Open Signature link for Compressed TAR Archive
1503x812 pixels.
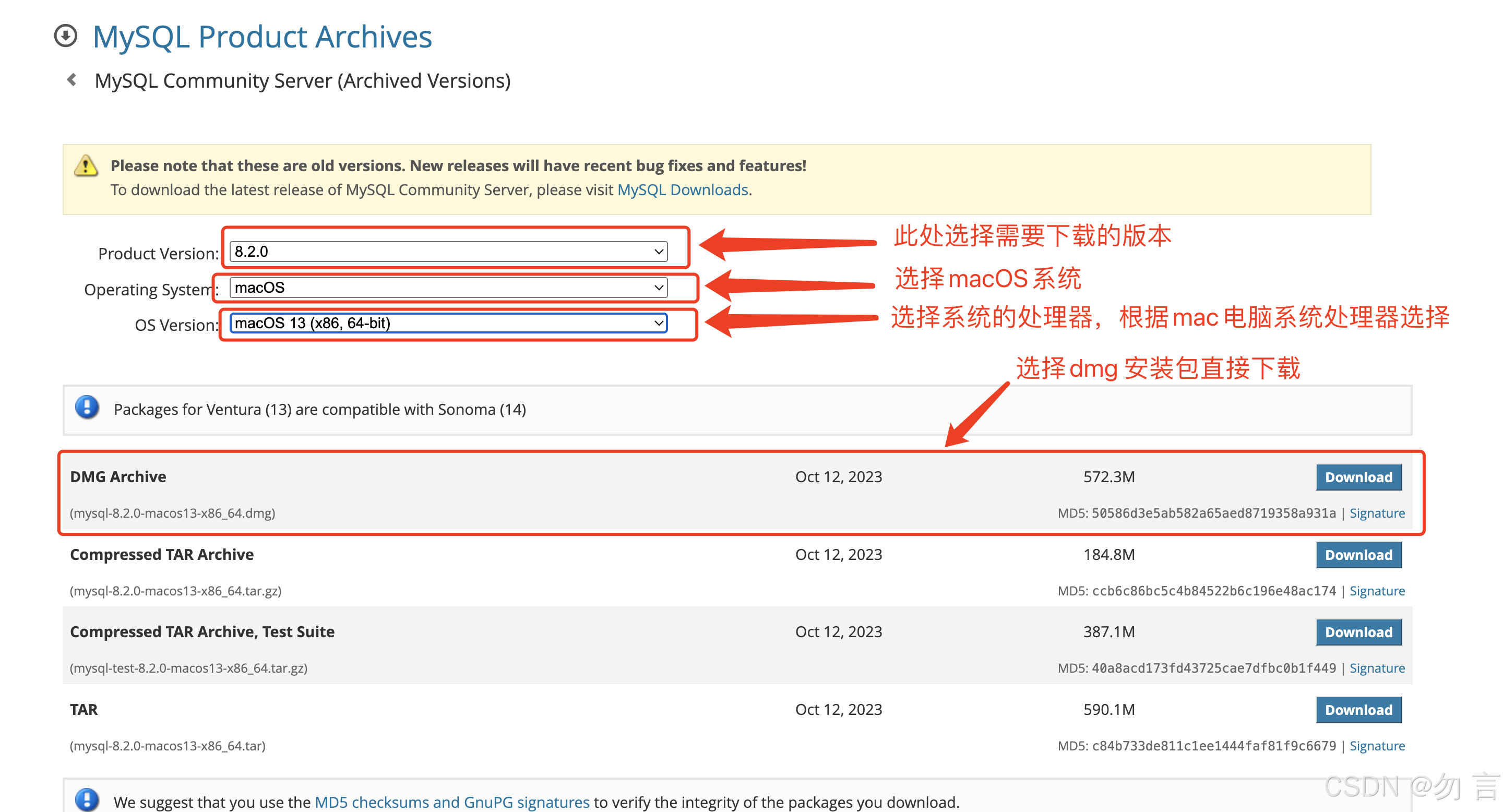(x=1377, y=591)
